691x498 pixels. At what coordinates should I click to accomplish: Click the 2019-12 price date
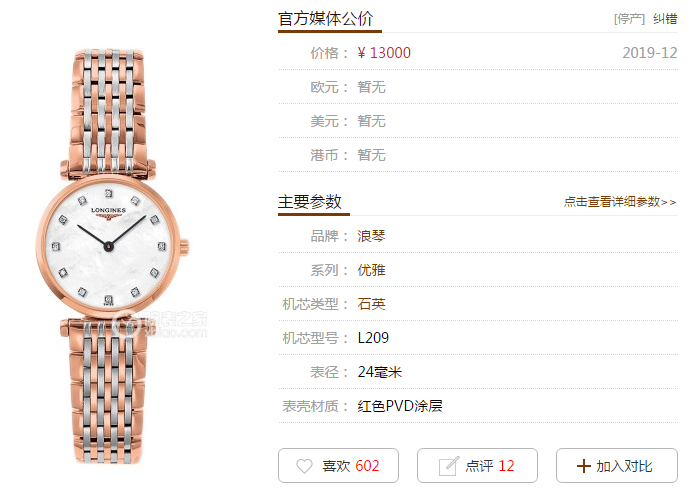650,53
